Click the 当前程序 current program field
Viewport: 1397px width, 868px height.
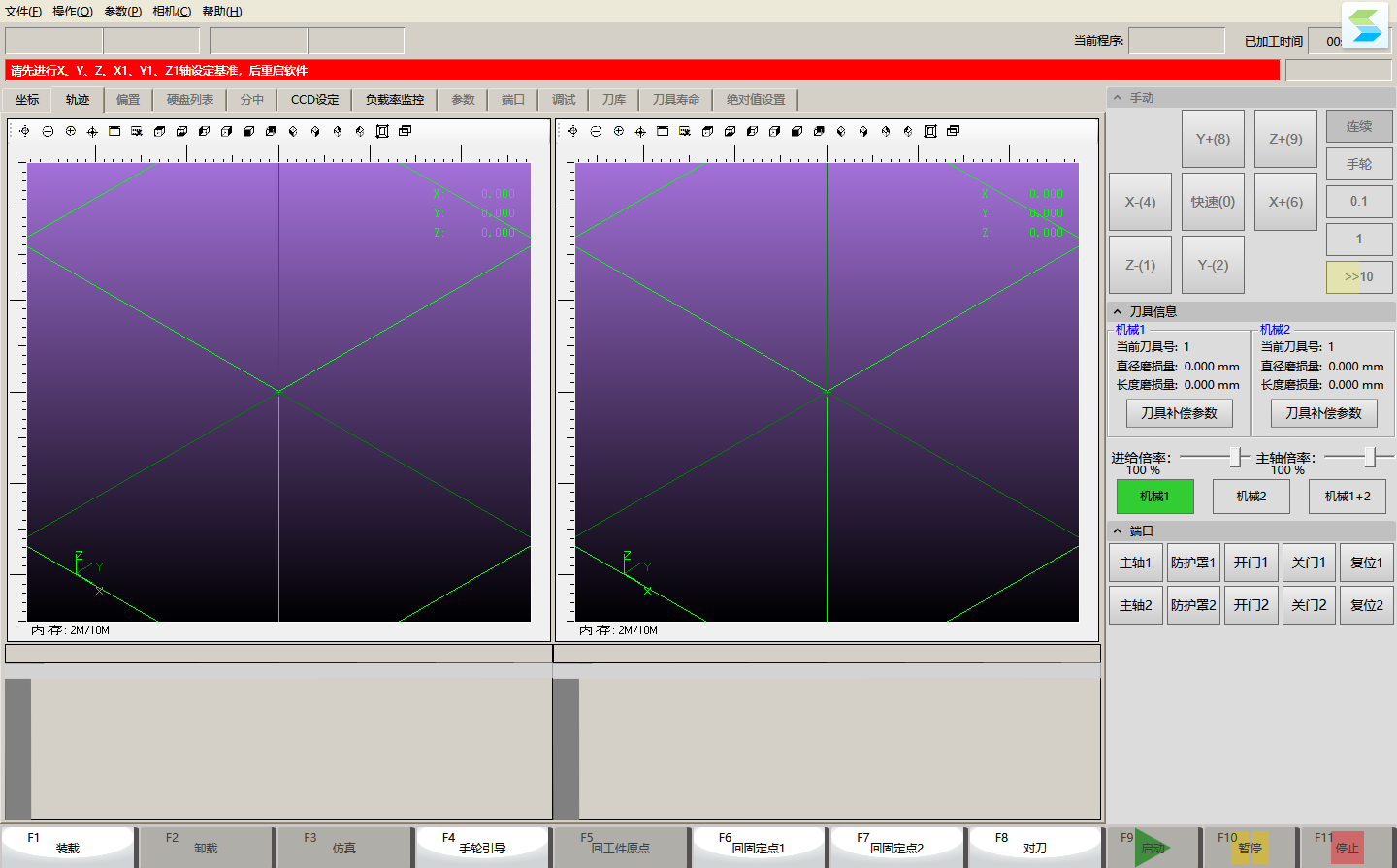(1177, 41)
